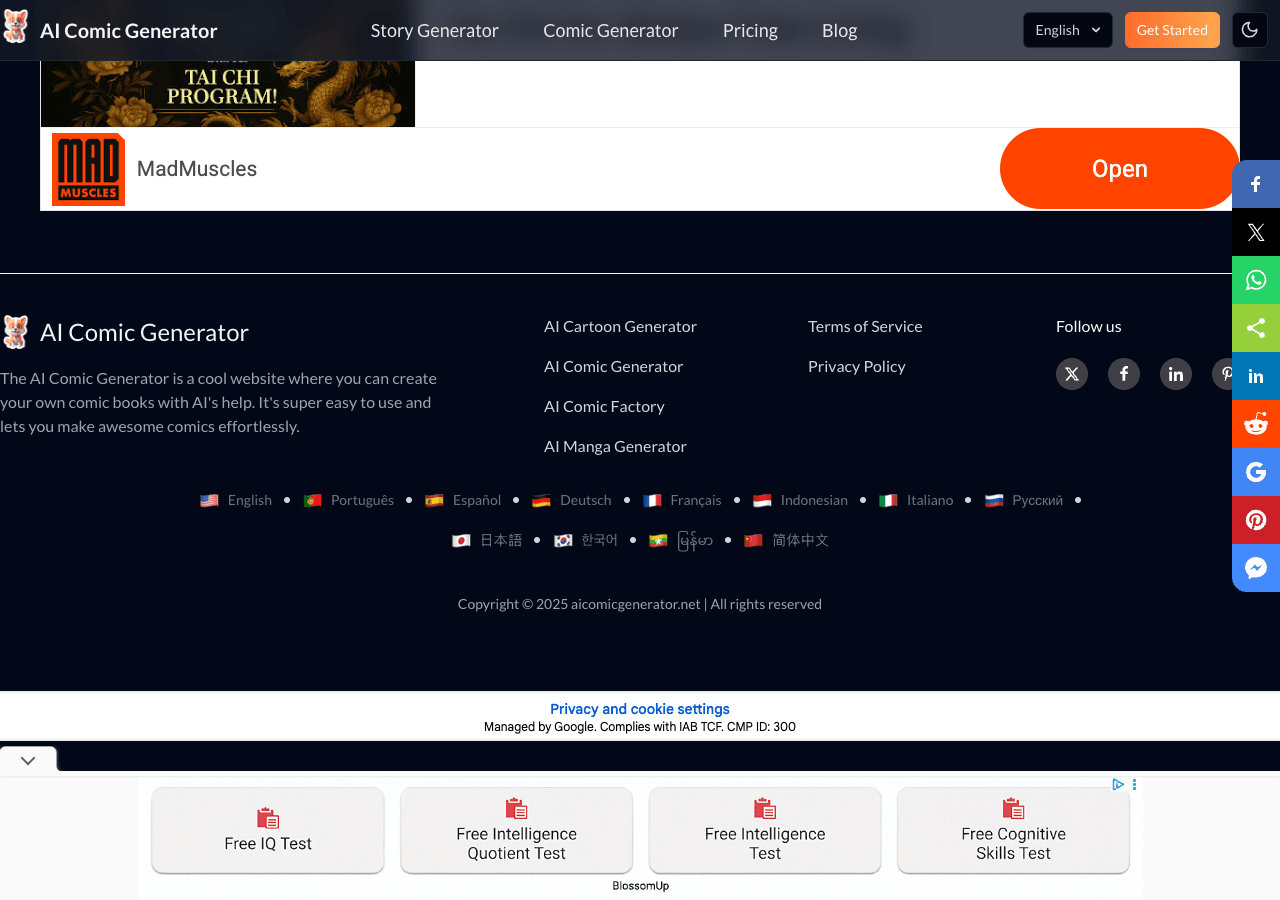Switch language to Italiano

pyautogui.click(x=930, y=500)
